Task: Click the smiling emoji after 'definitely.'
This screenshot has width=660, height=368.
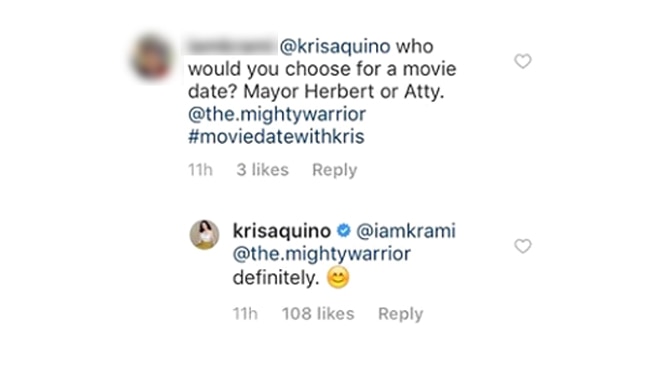Action: click(x=338, y=277)
